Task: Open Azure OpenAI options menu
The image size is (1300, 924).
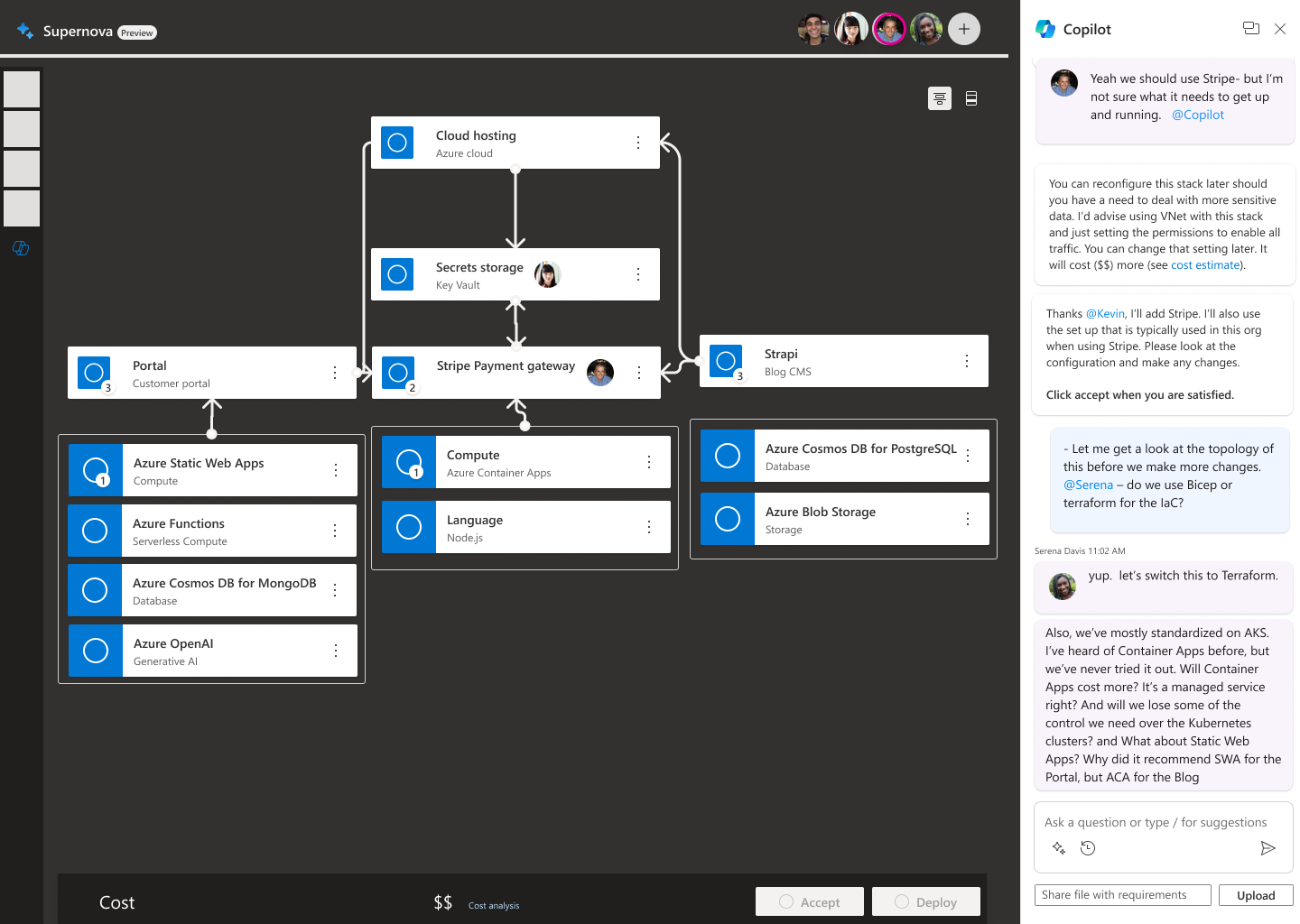Action: pos(336,651)
